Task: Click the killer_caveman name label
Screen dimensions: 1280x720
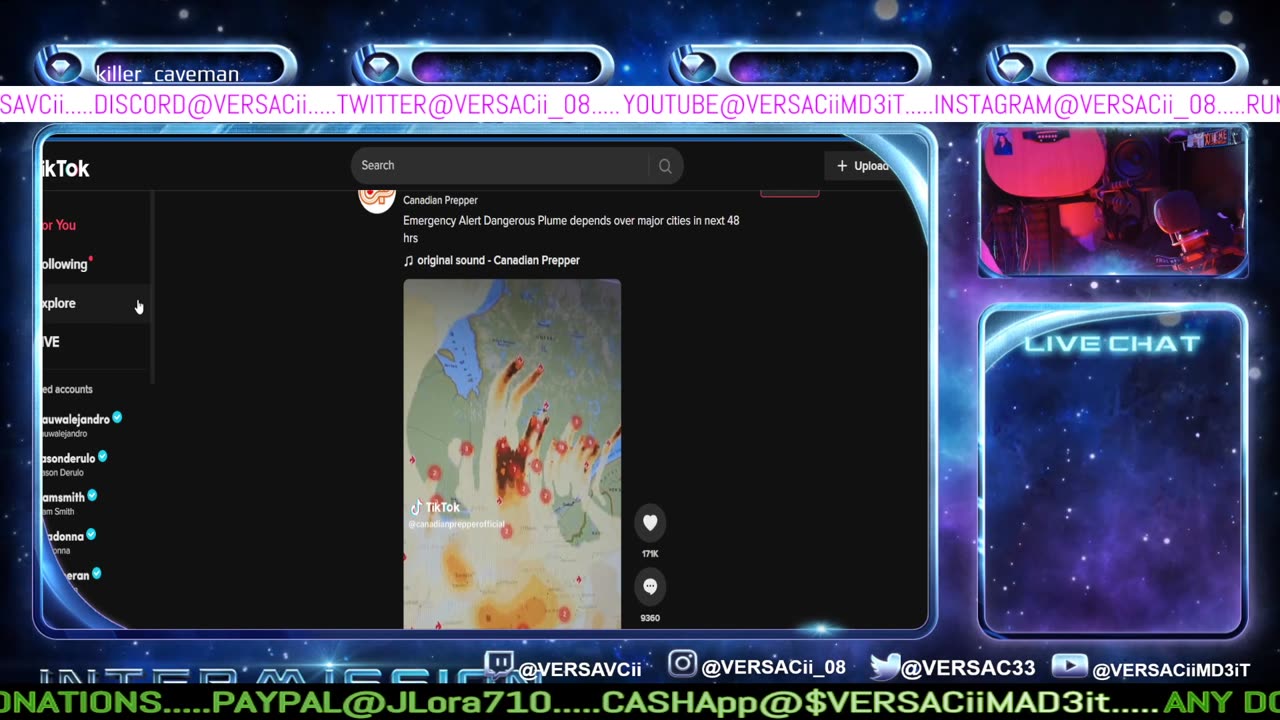Action: 167,74
